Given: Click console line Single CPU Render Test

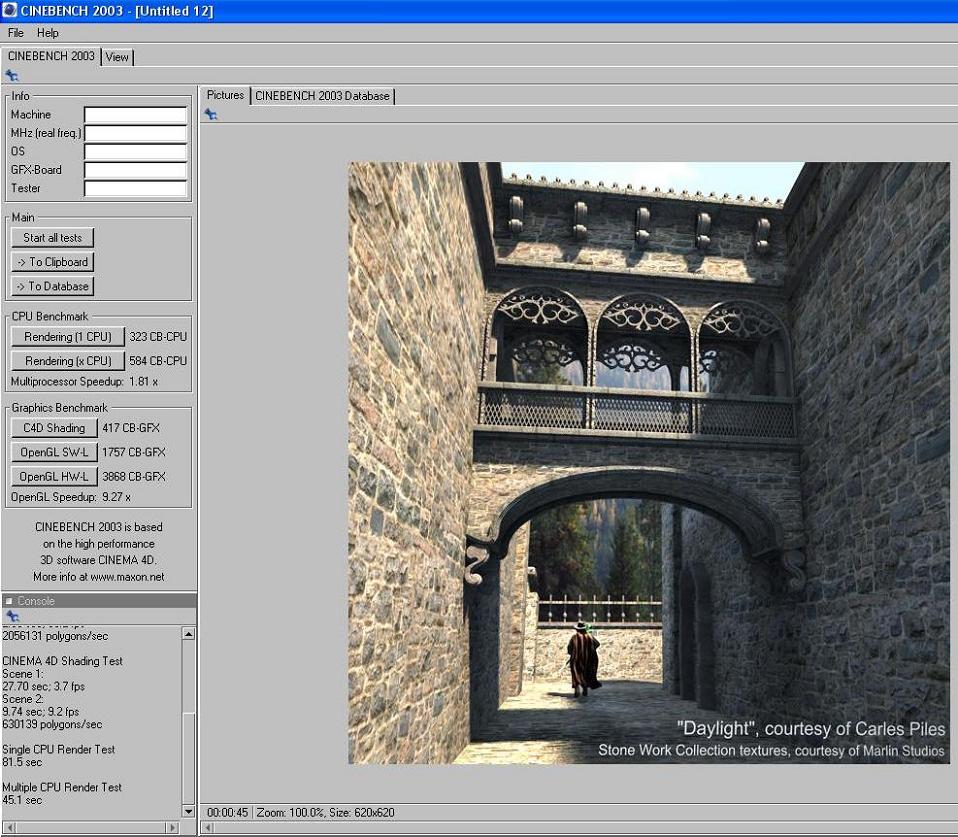Looking at the screenshot, I should click(x=59, y=750).
